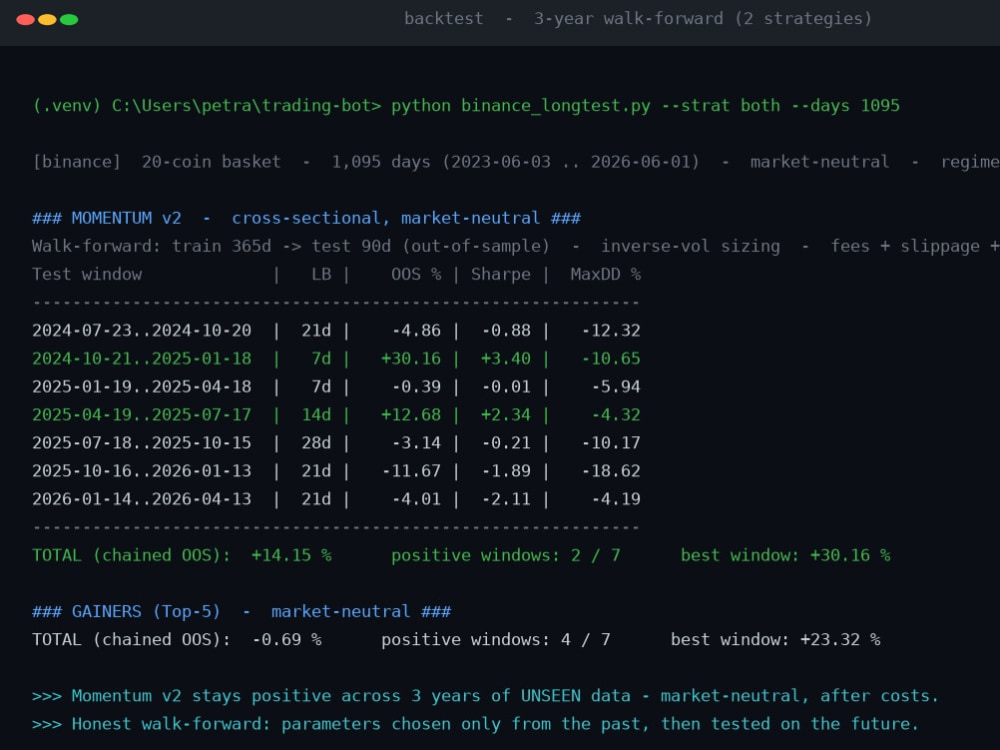The height and width of the screenshot is (750, 1000).
Task: Select the row 2025-04-19..2025-07-17
Action: (336, 415)
